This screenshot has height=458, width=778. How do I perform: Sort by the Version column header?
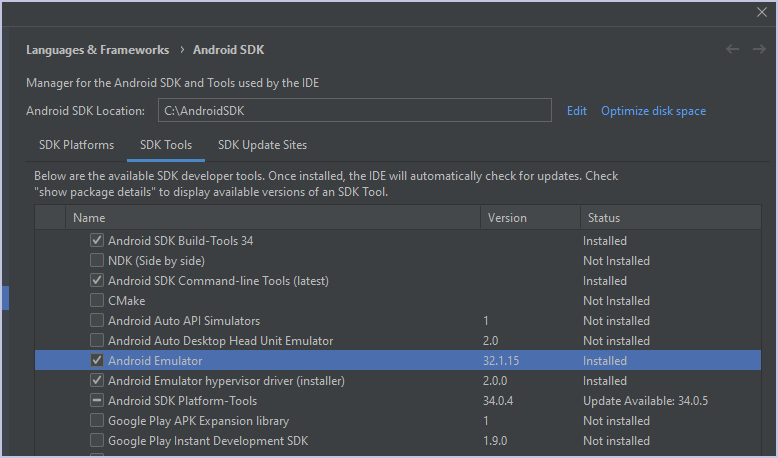coord(507,218)
